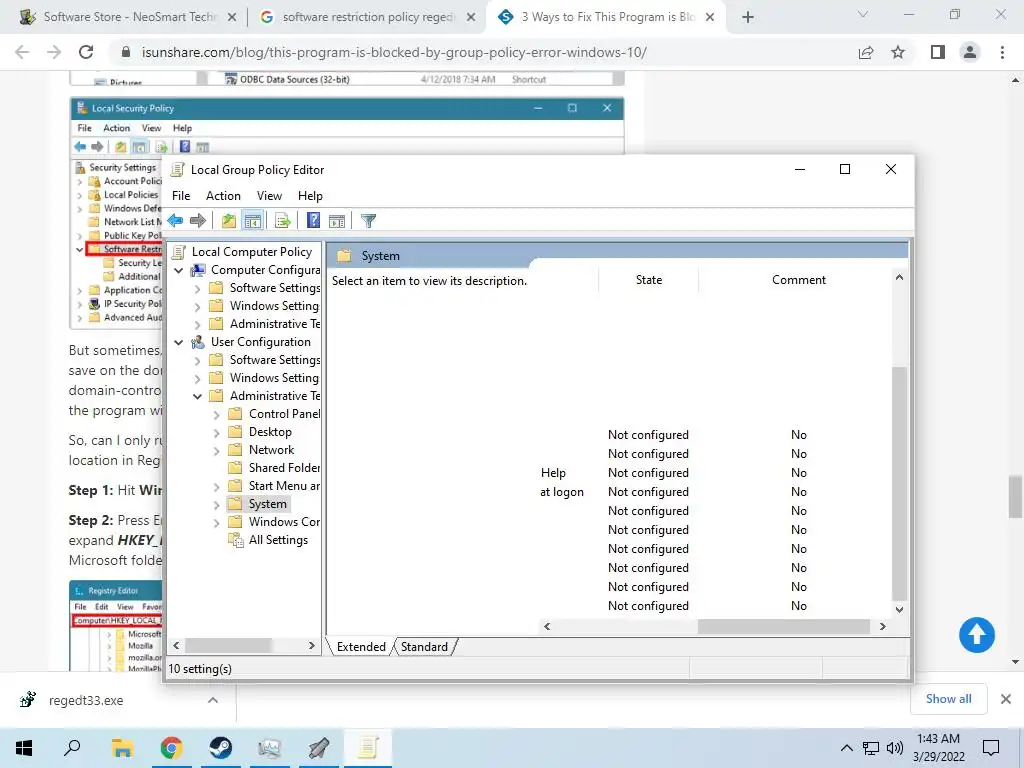Open the regedt33.exe downloaded file

85,700
